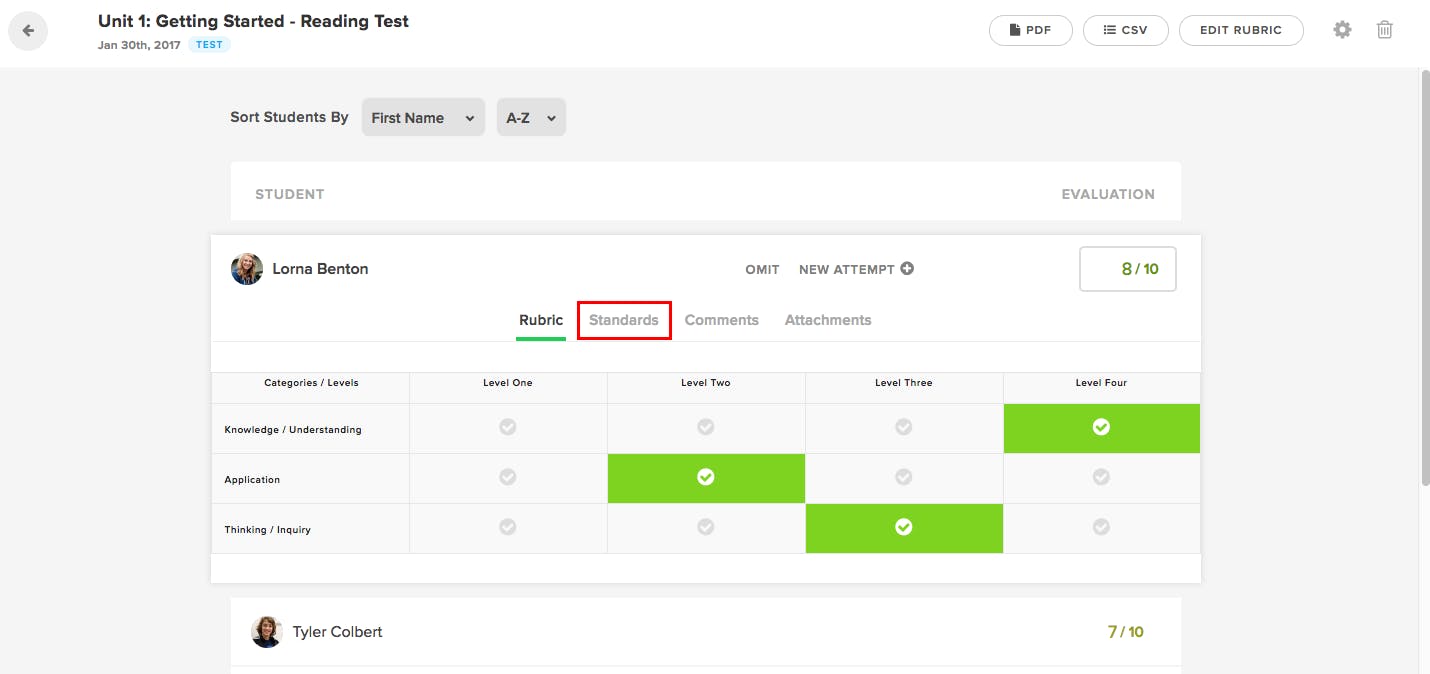Switch to the Comments tab
The image size is (1430, 674).
coord(722,320)
